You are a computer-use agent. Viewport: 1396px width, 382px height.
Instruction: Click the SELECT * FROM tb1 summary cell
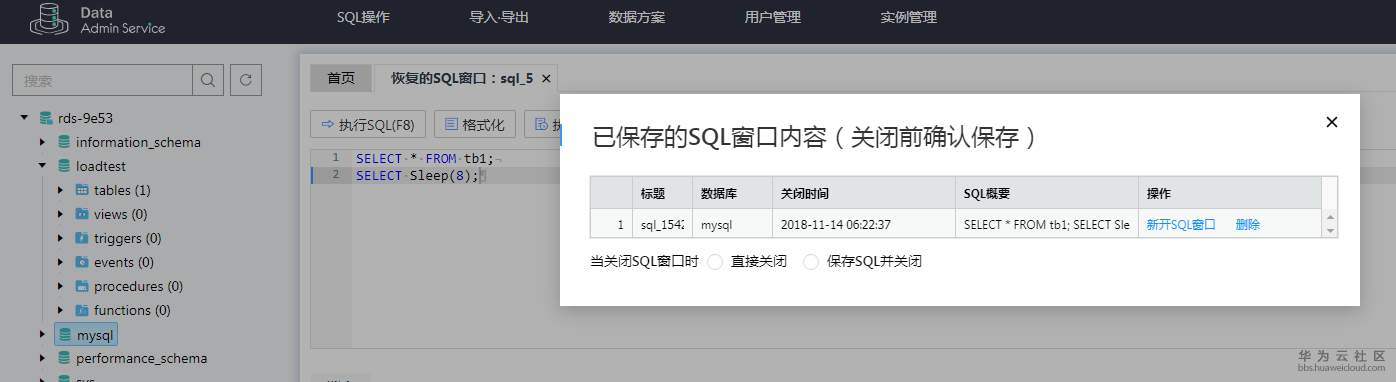coord(1046,224)
